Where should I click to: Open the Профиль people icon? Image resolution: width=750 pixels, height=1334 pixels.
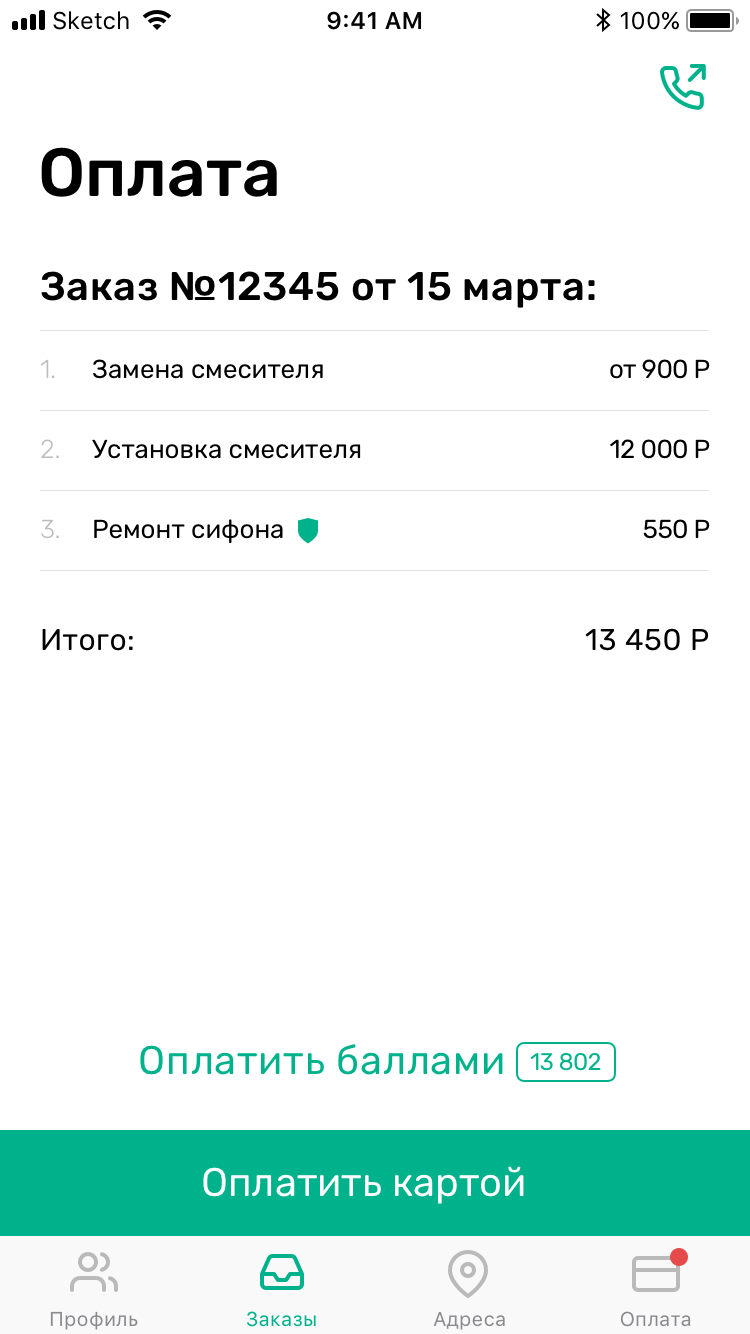pos(94,1272)
